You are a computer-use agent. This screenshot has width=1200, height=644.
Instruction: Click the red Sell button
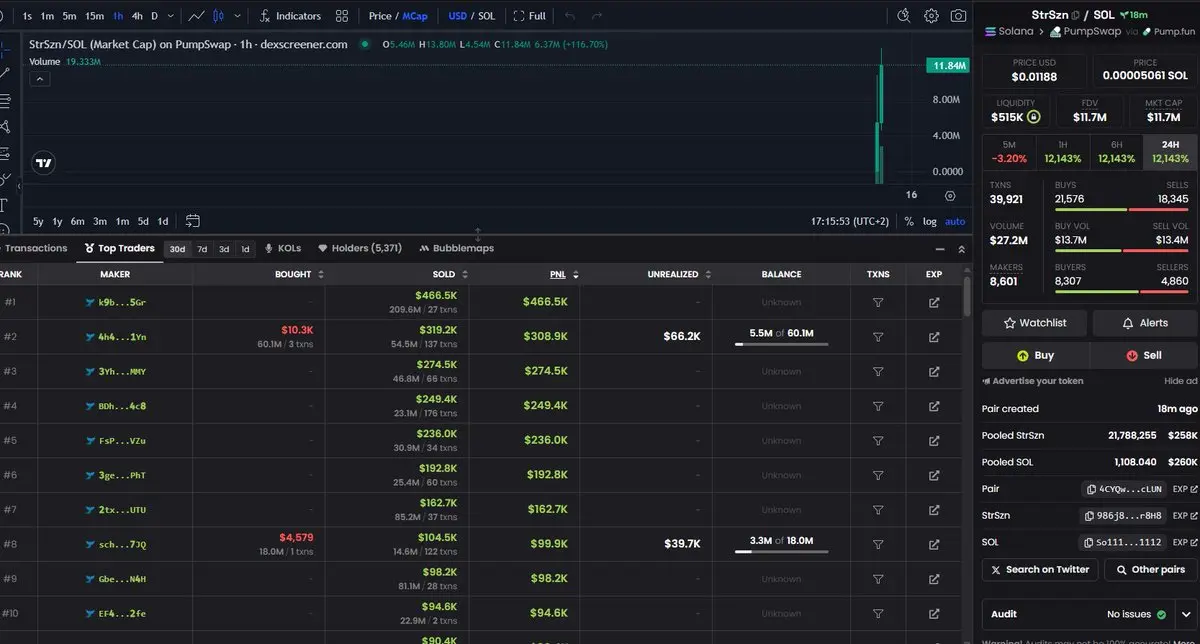[x=1145, y=355]
